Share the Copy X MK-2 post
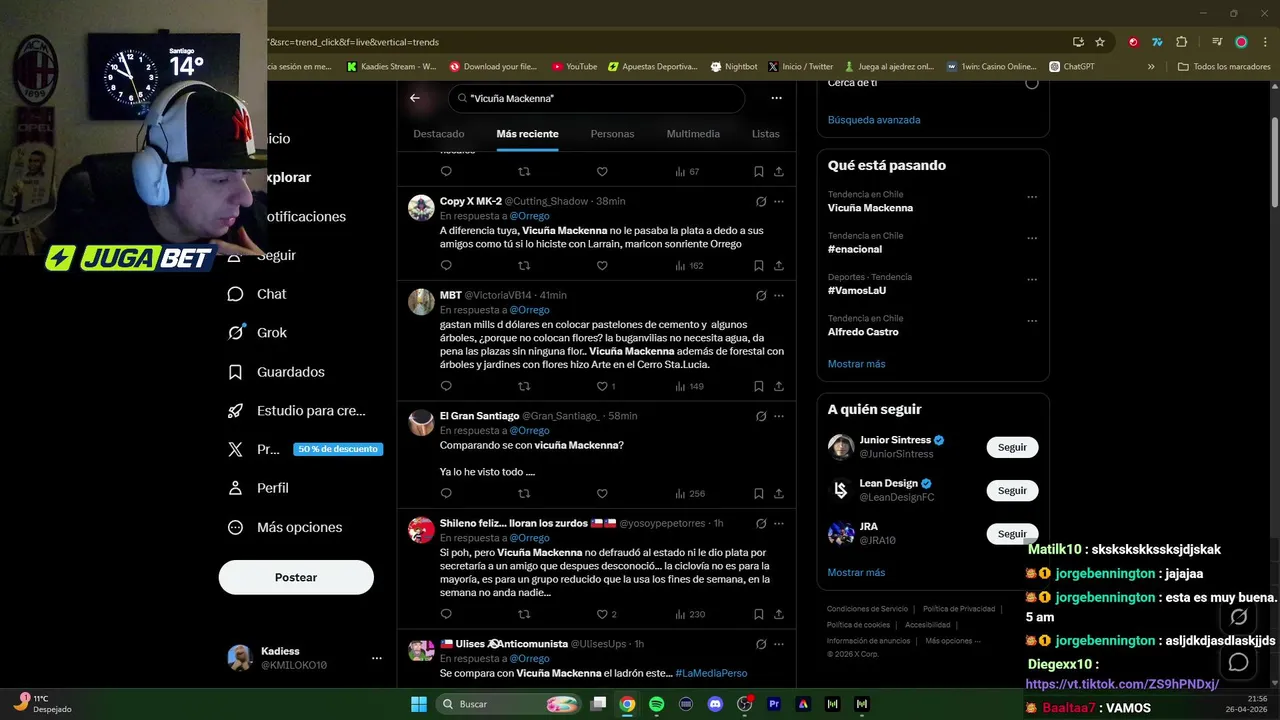This screenshot has height=720, width=1280. pyautogui.click(x=779, y=266)
